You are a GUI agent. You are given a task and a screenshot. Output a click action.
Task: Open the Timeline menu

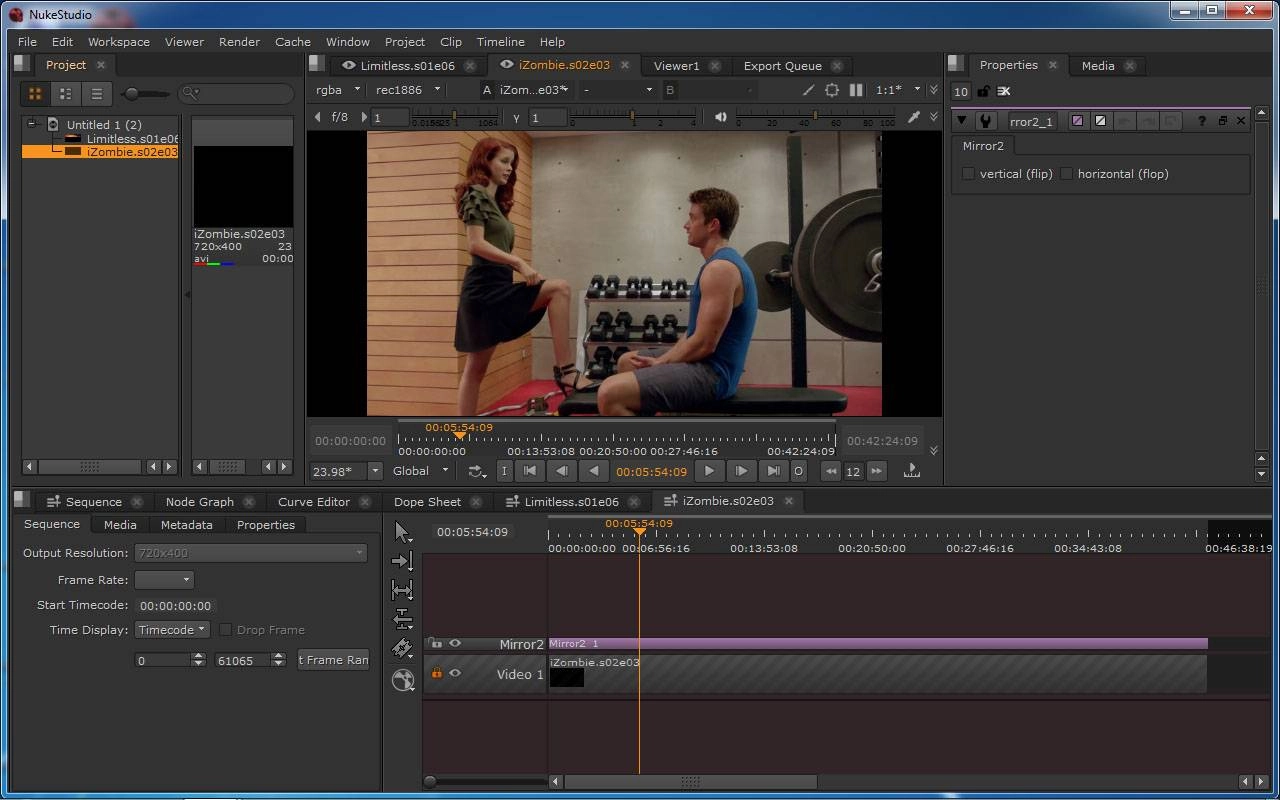(500, 42)
